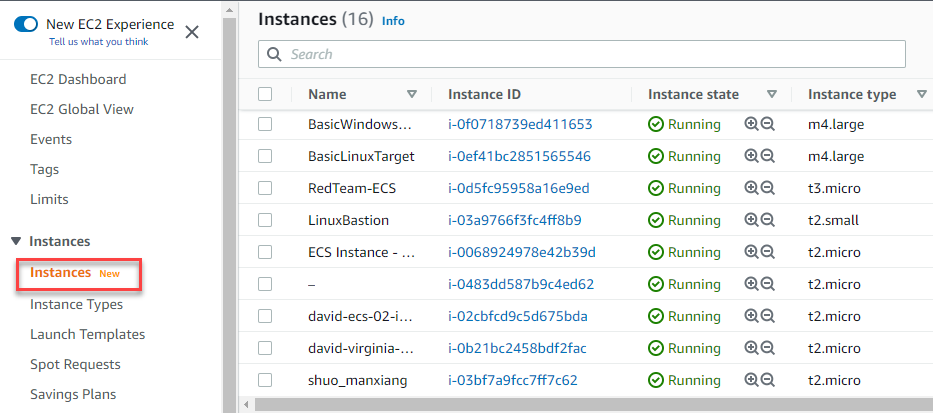Open the Instance state filter dropdown
This screenshot has width=933, height=413.
point(772,94)
